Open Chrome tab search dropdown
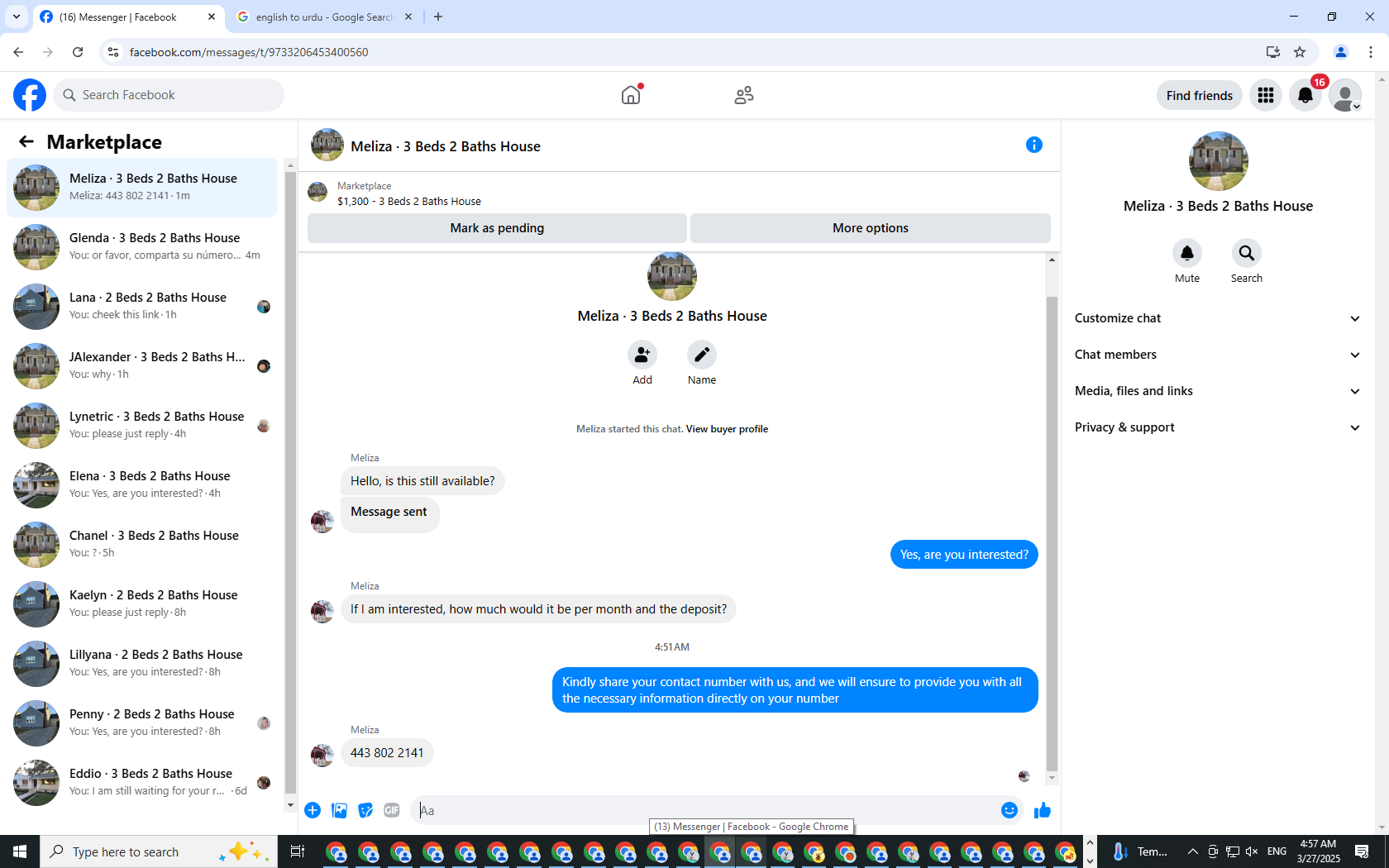 coord(17,17)
